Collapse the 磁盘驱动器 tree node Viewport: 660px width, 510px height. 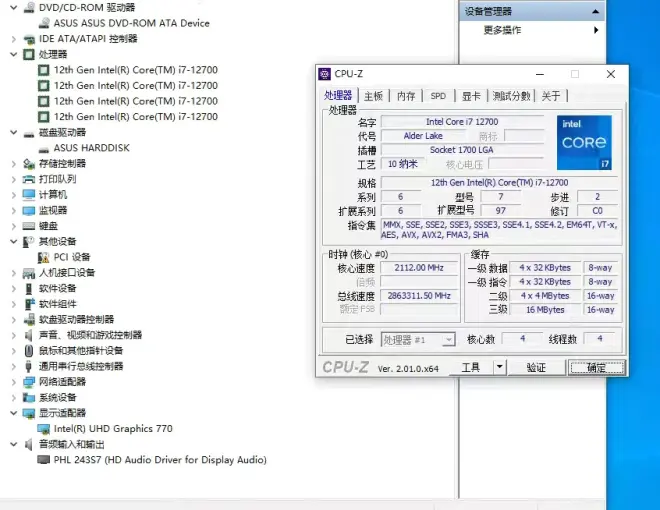click(14, 133)
